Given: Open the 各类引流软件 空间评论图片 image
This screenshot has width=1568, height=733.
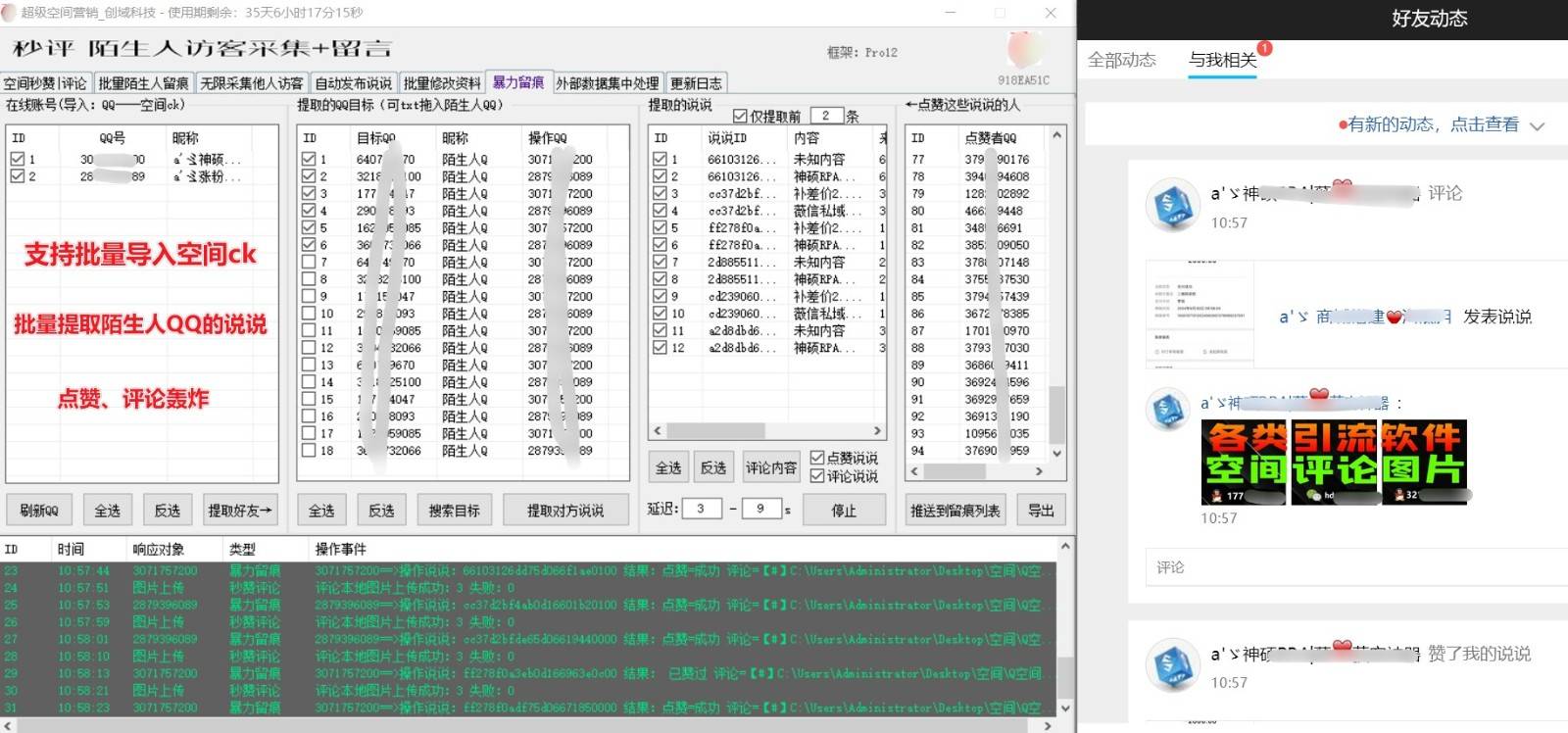Looking at the screenshot, I should [x=1334, y=463].
